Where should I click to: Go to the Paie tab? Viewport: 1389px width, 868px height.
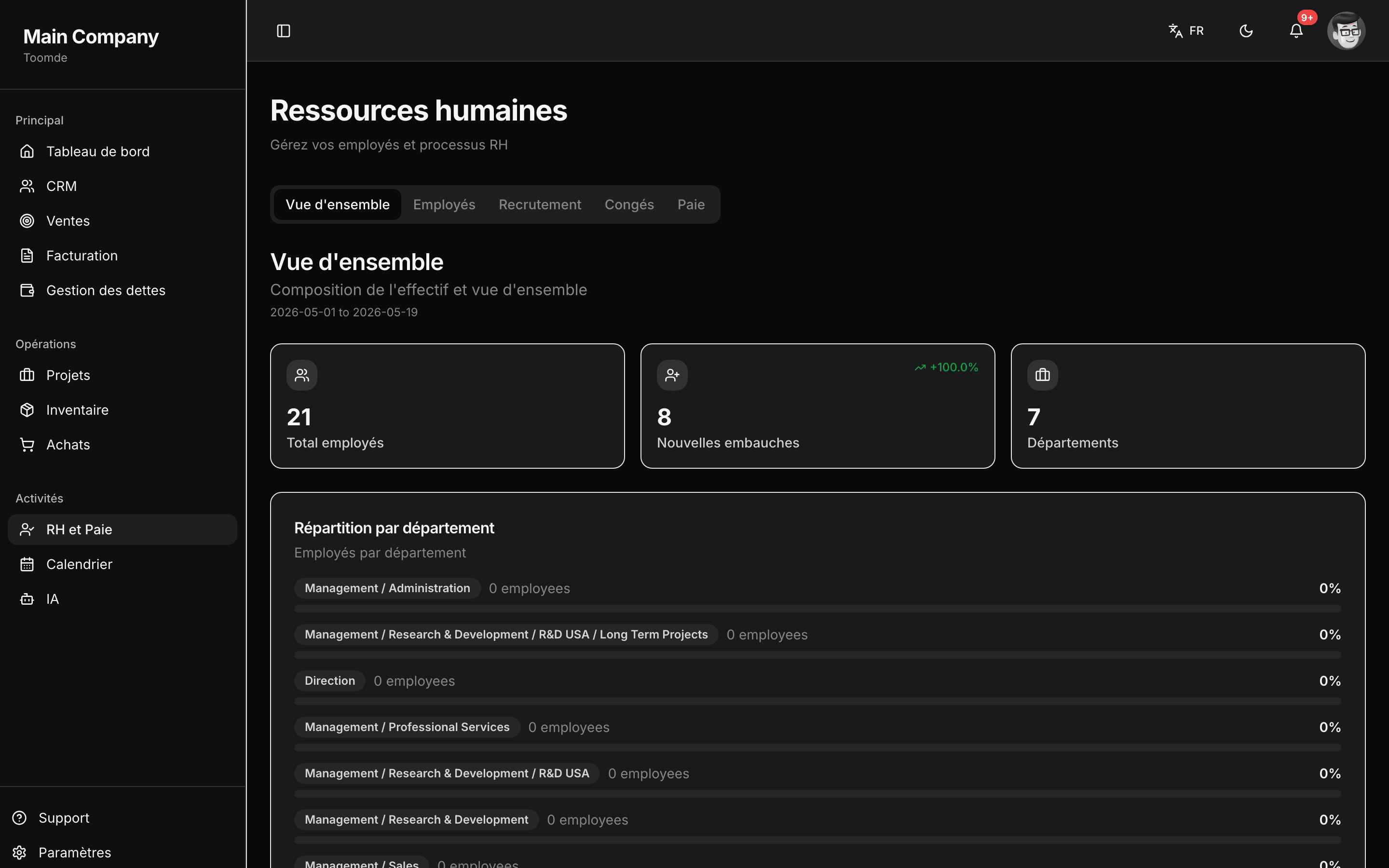691,204
